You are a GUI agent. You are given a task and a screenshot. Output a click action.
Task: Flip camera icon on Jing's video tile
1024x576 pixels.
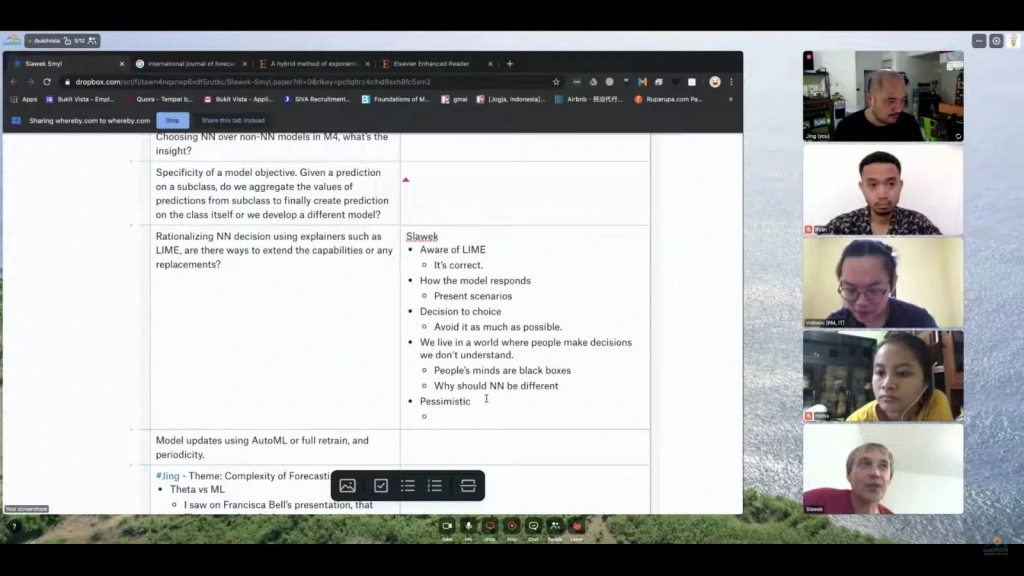958,136
